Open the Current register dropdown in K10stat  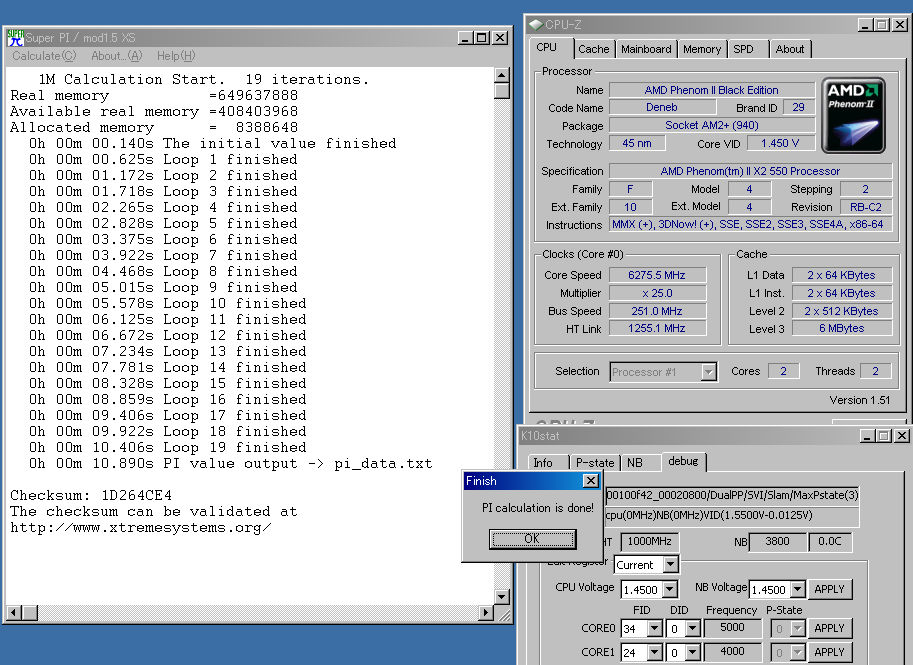[x=671, y=564]
